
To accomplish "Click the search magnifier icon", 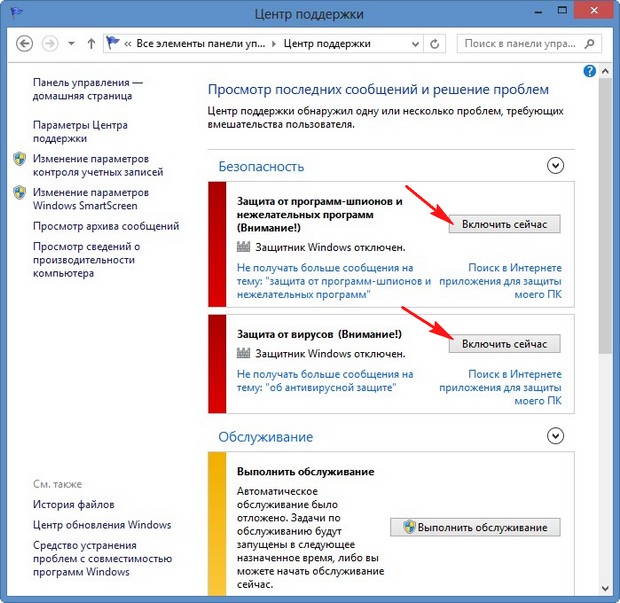I will tap(590, 43).
